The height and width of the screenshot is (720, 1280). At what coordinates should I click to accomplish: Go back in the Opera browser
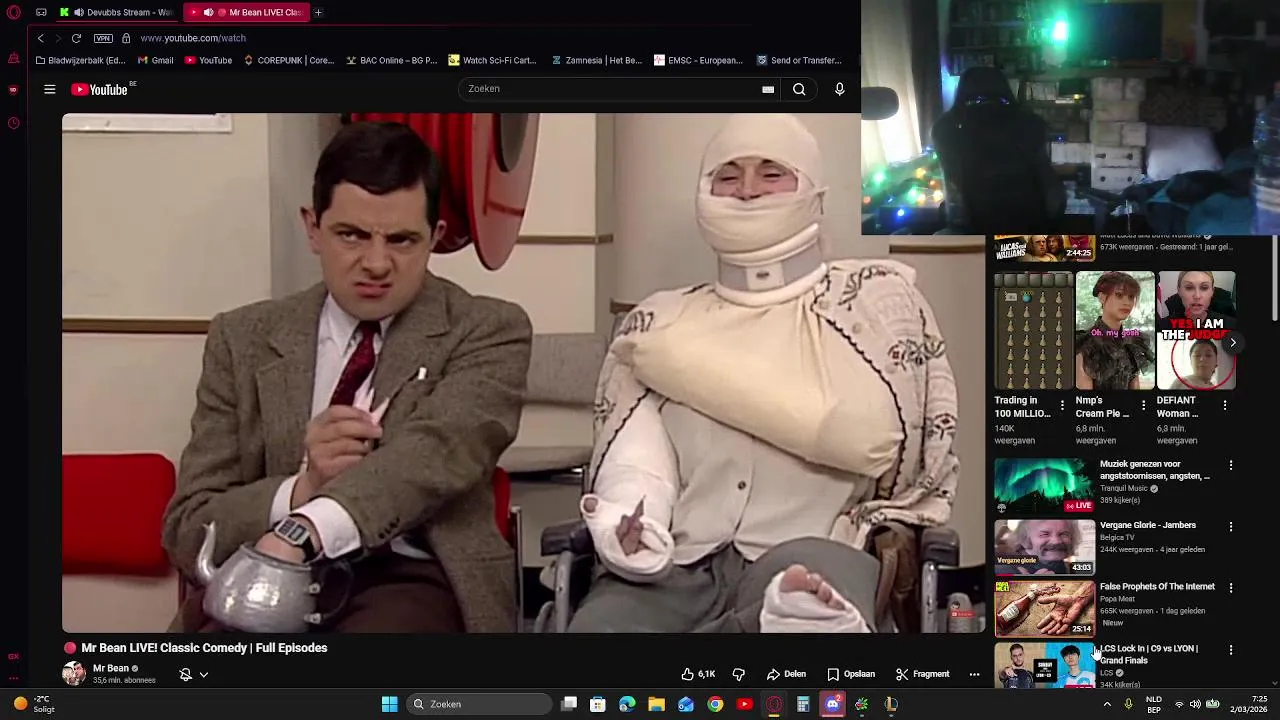point(40,38)
